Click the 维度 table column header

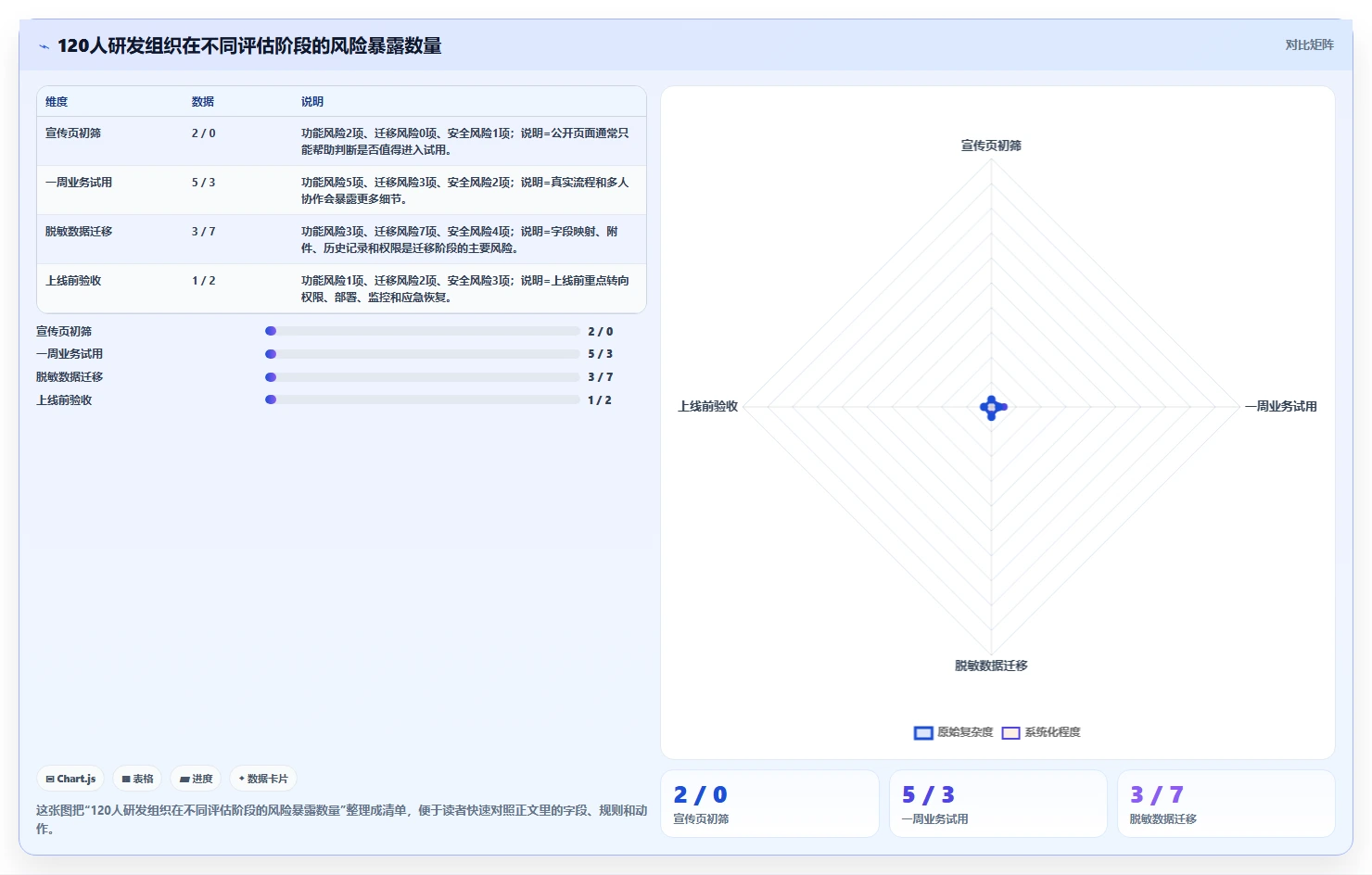[x=57, y=102]
